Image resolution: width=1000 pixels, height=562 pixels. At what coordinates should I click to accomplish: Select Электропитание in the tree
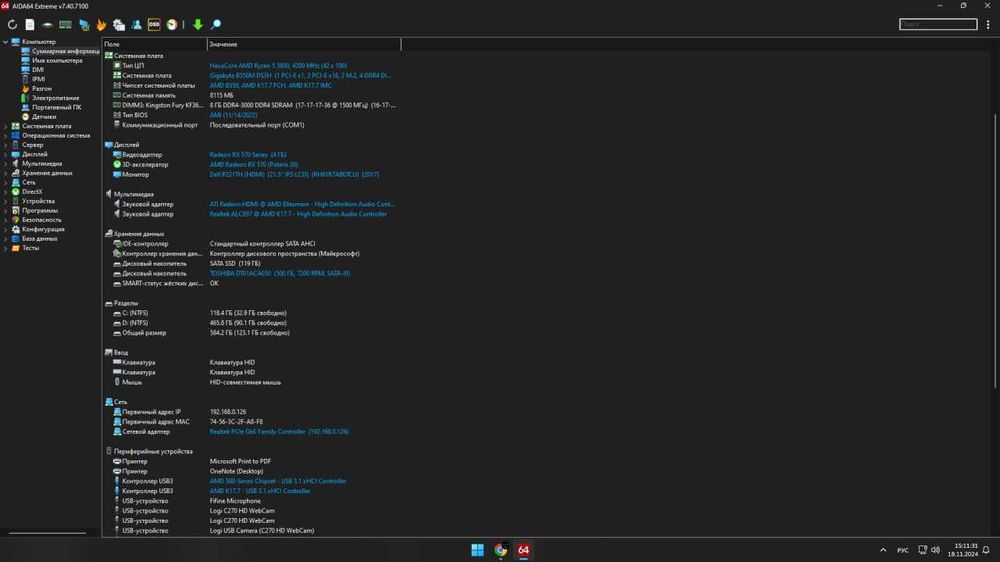(55, 98)
